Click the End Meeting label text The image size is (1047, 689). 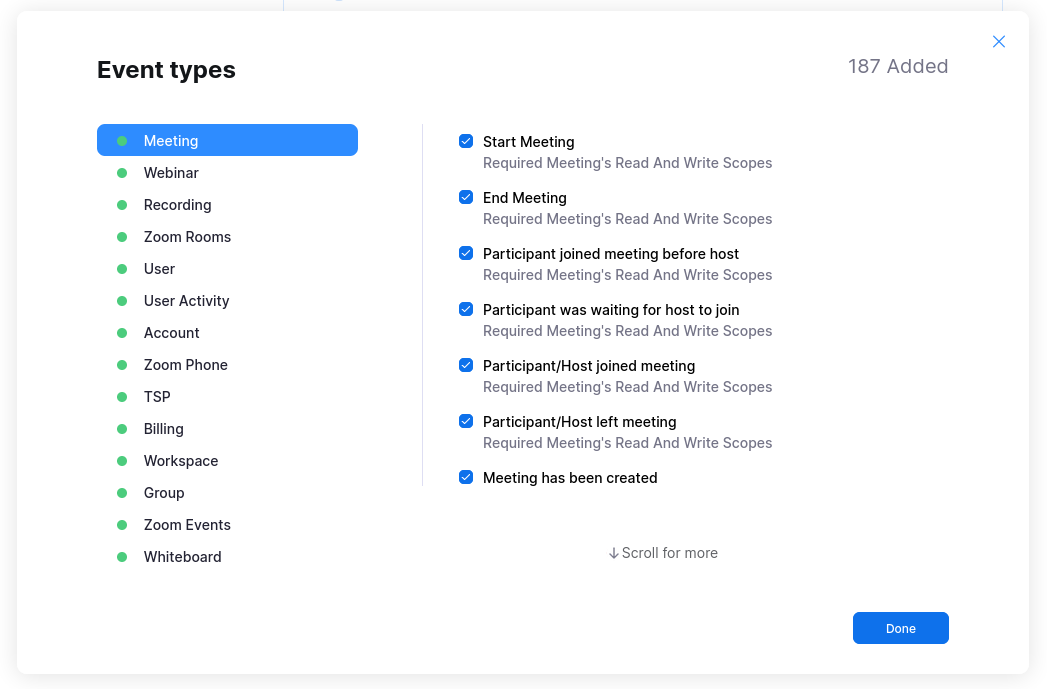coord(524,198)
